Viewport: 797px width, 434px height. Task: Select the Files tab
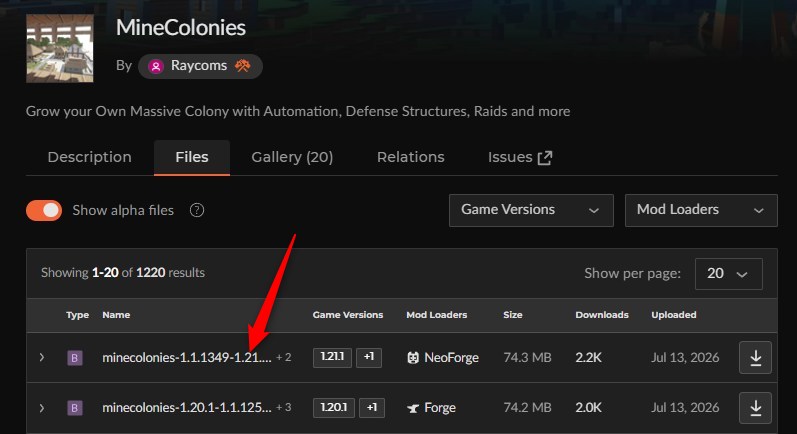192,157
